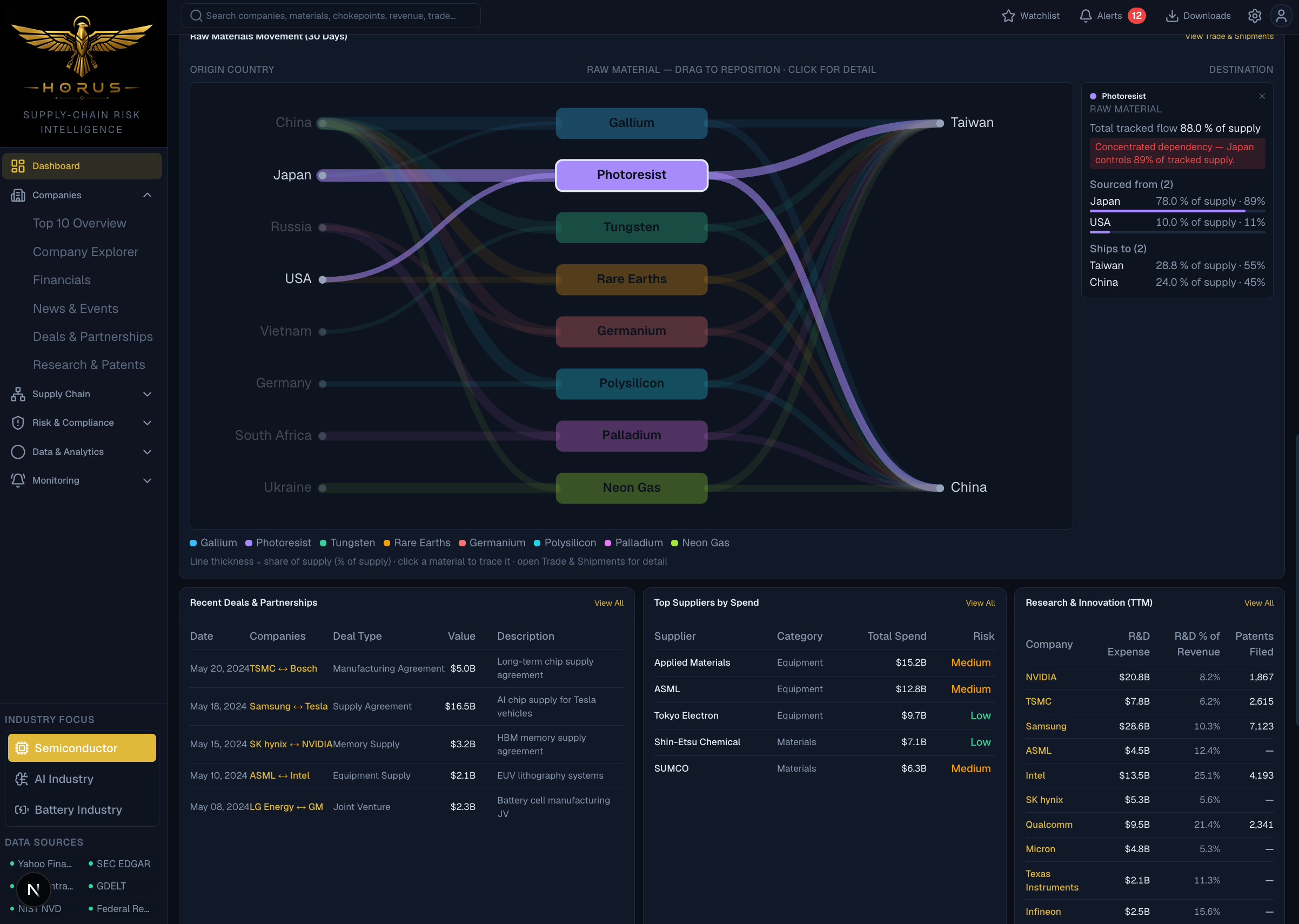Expand the Supply Chain chevron
1299x924 pixels.
(148, 394)
